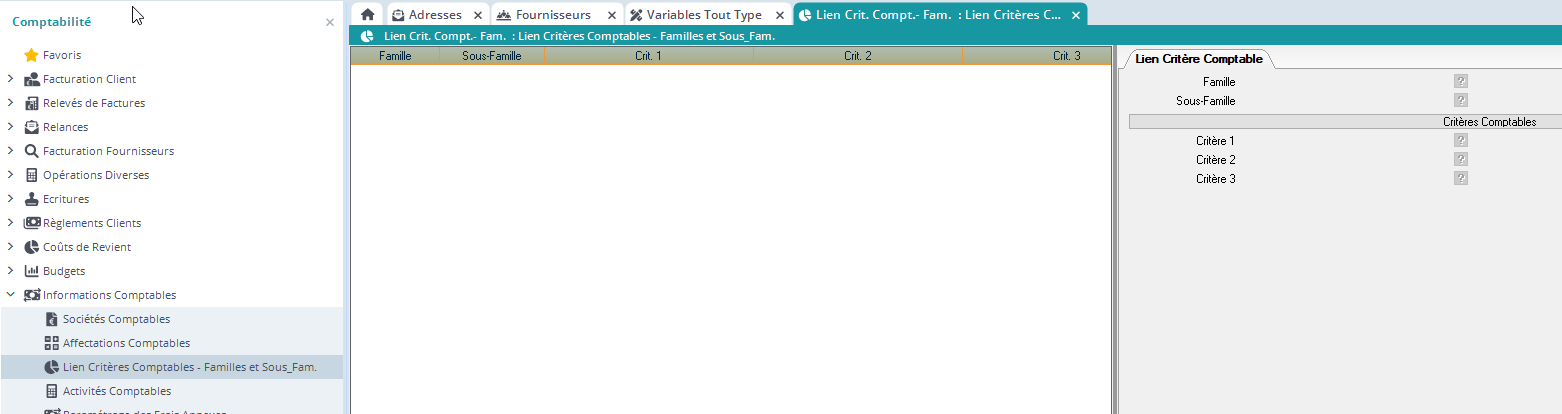Click the Budgets chart icon
The image size is (1562, 414).
[x=31, y=271]
